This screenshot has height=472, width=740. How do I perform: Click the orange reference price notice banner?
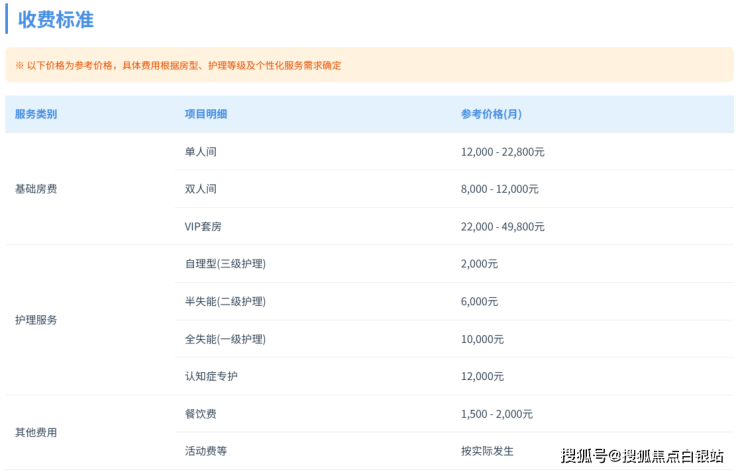coord(369,65)
